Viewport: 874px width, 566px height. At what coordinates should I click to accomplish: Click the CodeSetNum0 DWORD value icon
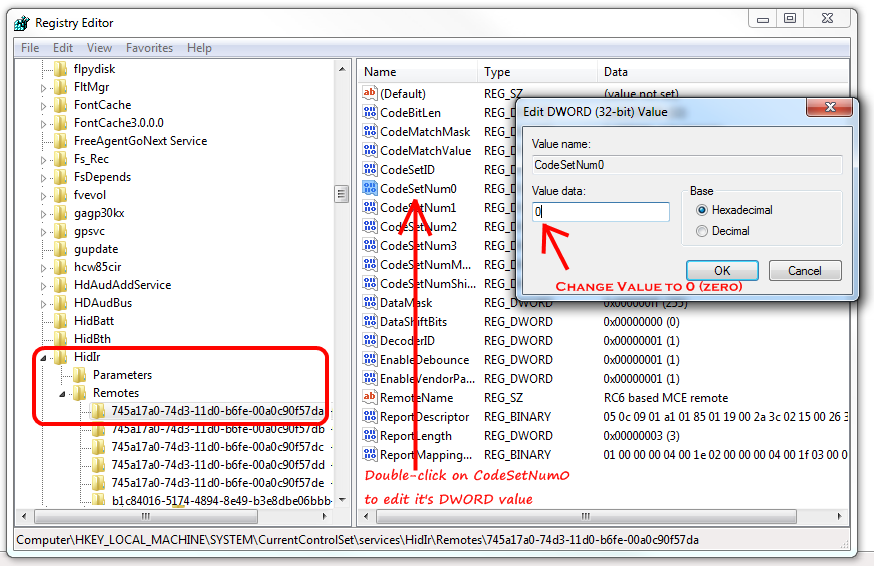click(x=369, y=188)
